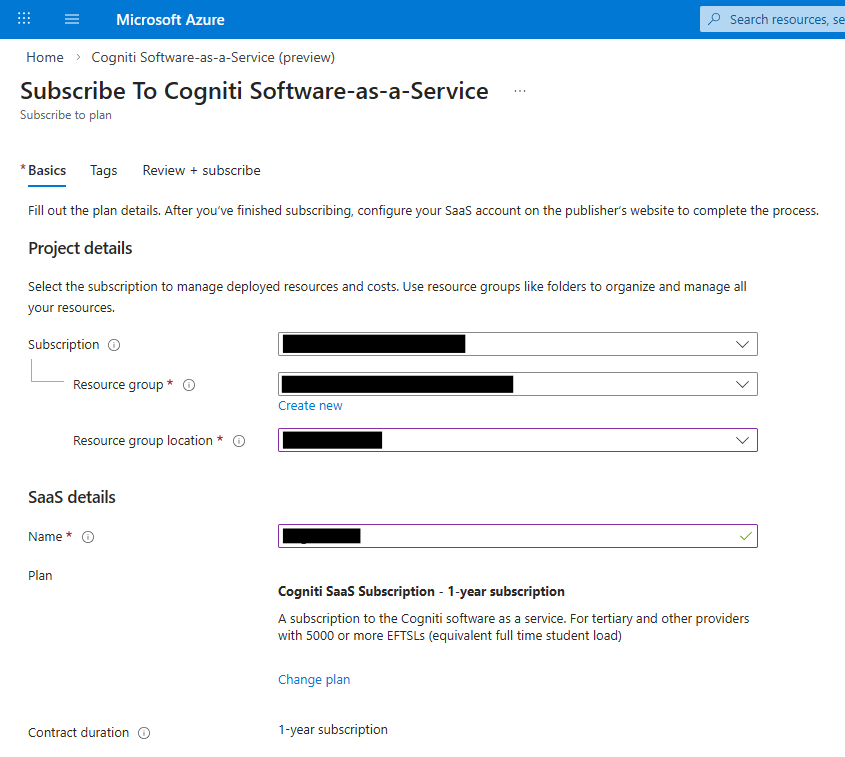This screenshot has height=757, width=845.
Task: Click the Resource group info icon
Action: pyautogui.click(x=189, y=385)
